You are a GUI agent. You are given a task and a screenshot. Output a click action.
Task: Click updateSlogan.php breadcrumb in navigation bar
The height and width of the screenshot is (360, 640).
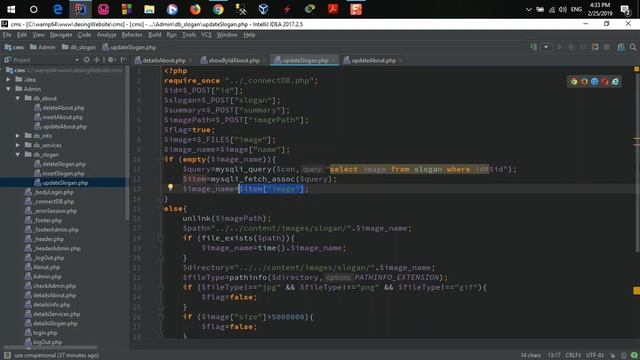(129, 47)
